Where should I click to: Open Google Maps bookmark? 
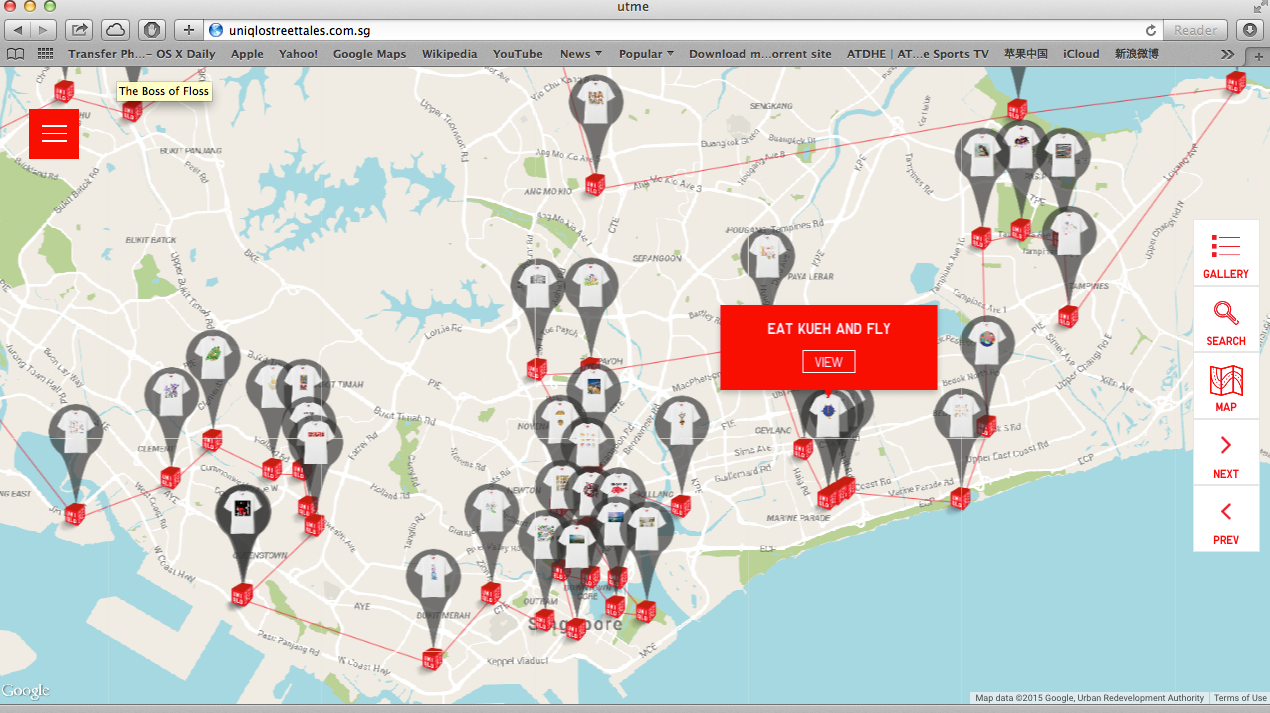click(x=369, y=54)
